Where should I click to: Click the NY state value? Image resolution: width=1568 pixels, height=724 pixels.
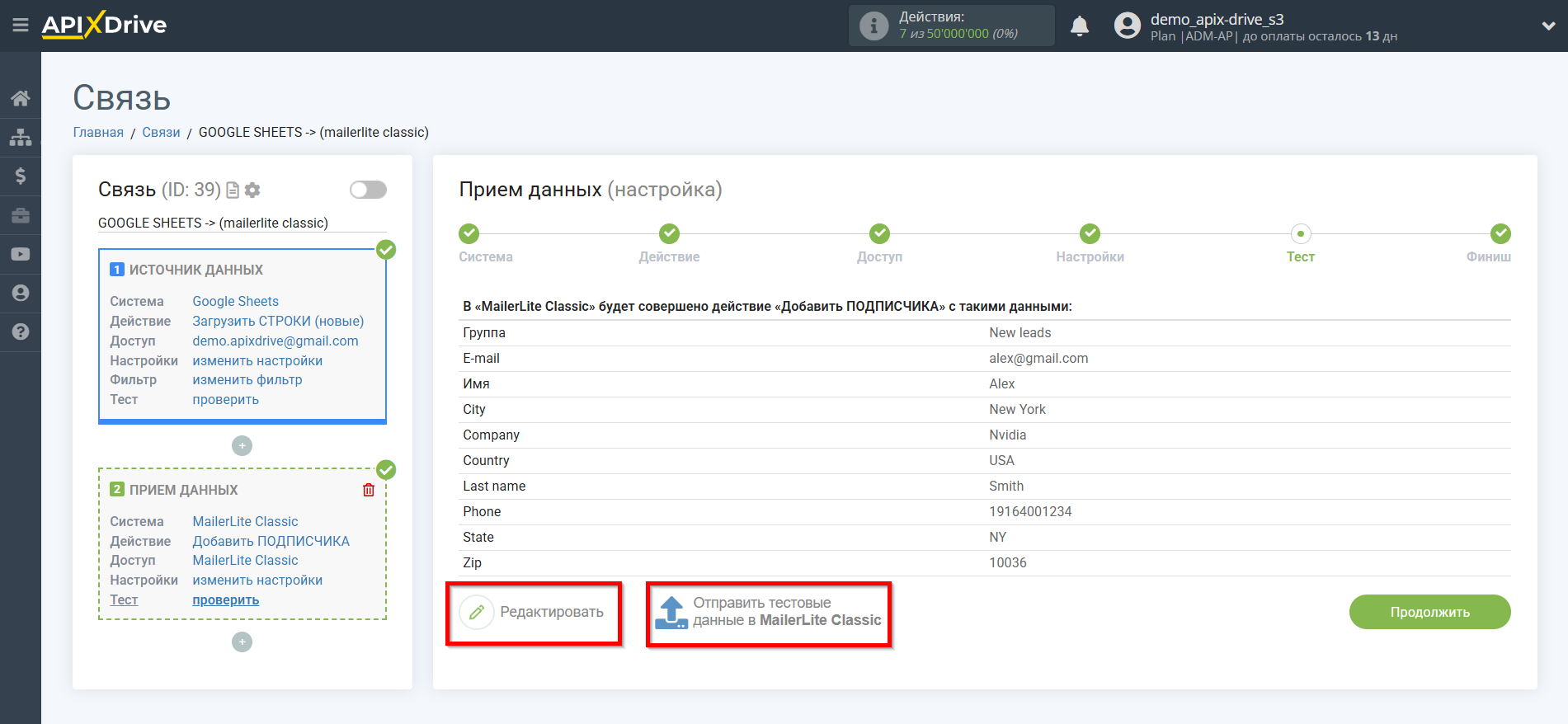click(x=998, y=537)
